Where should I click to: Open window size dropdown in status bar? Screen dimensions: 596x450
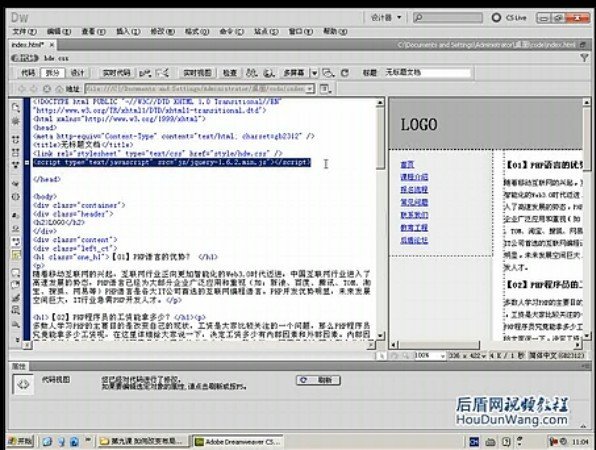click(x=467, y=355)
